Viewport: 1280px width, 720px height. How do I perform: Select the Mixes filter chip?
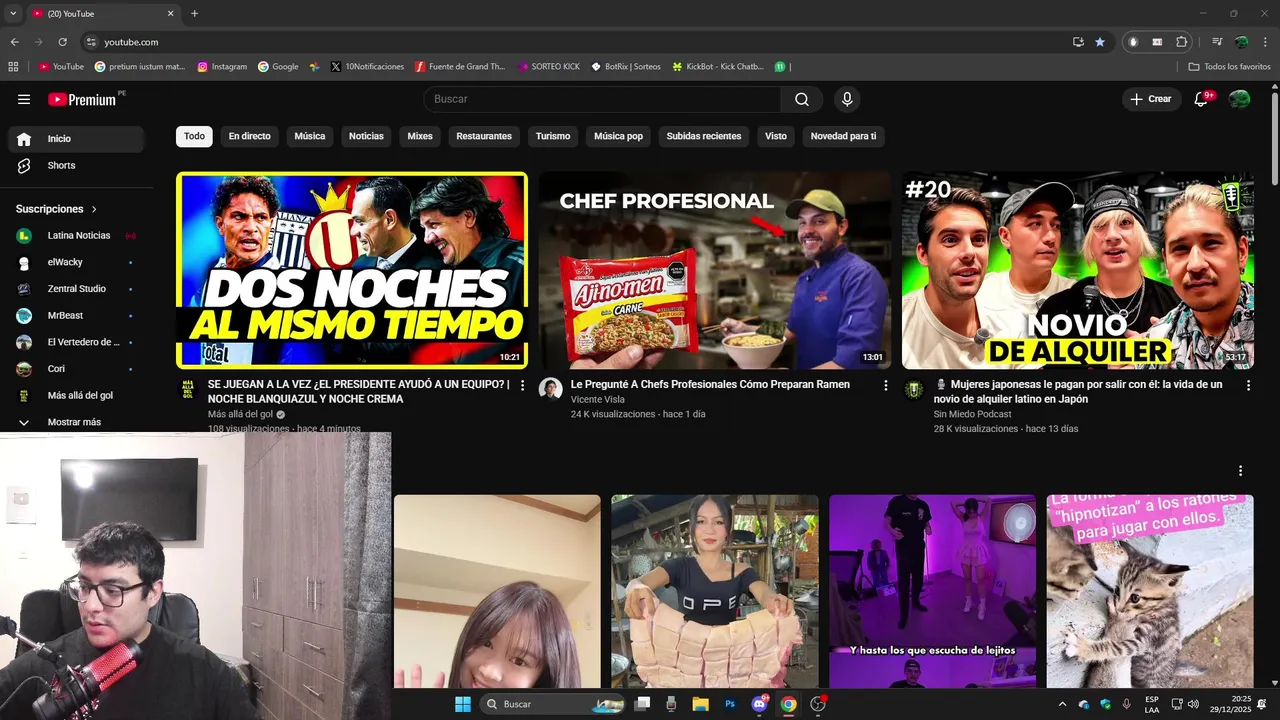click(420, 136)
